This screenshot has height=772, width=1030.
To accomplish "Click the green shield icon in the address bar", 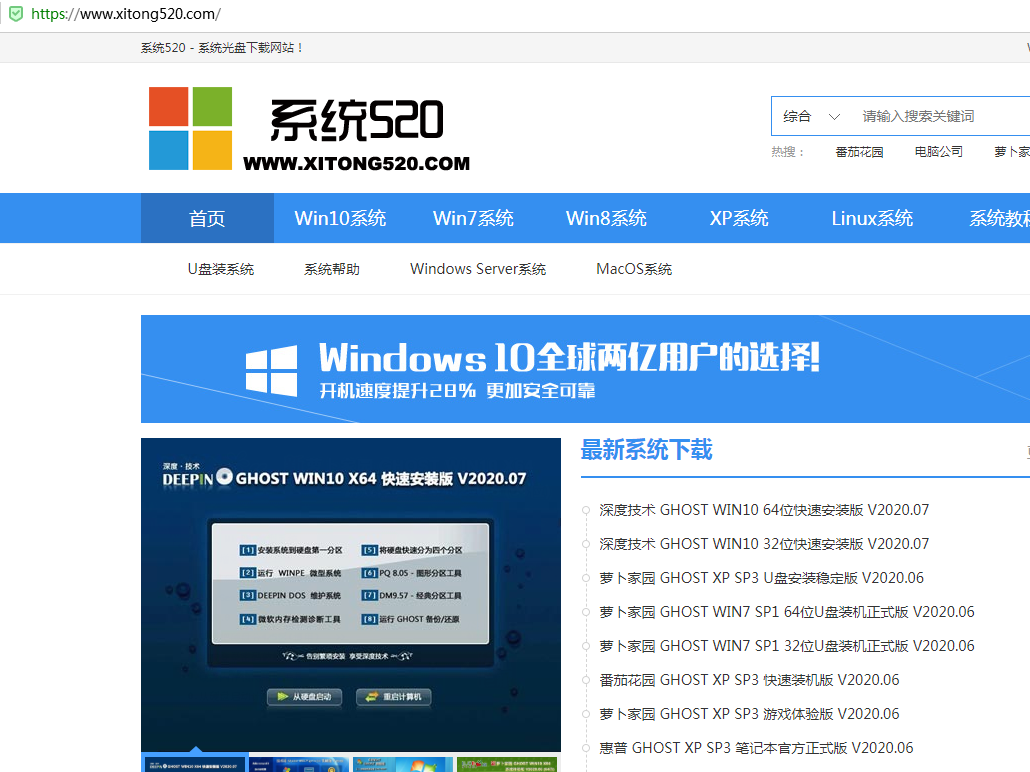I will pyautogui.click(x=14, y=15).
